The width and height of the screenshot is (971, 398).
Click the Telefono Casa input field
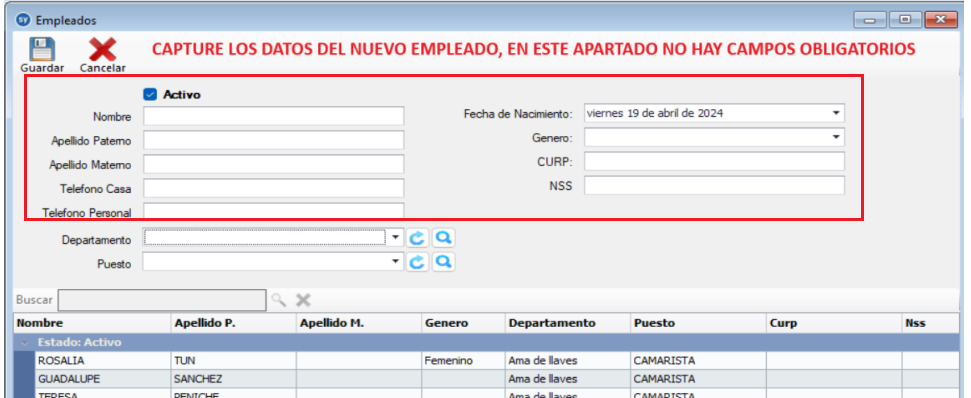pyautogui.click(x=274, y=188)
